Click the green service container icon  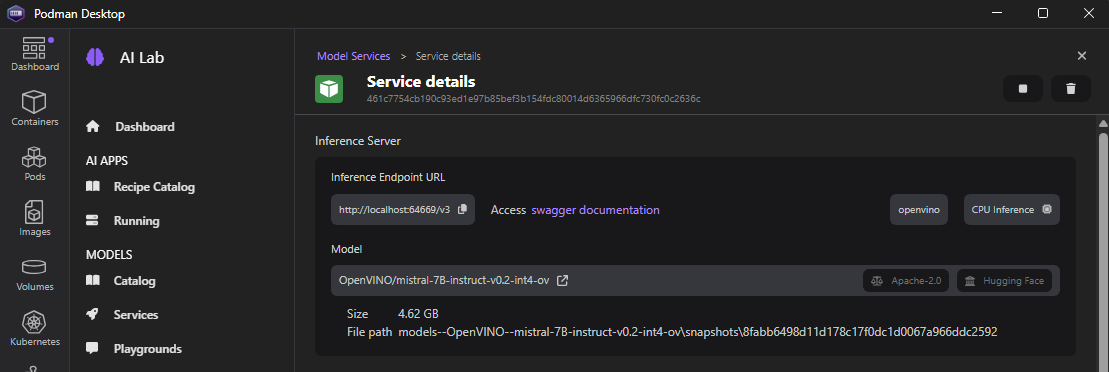pos(329,89)
